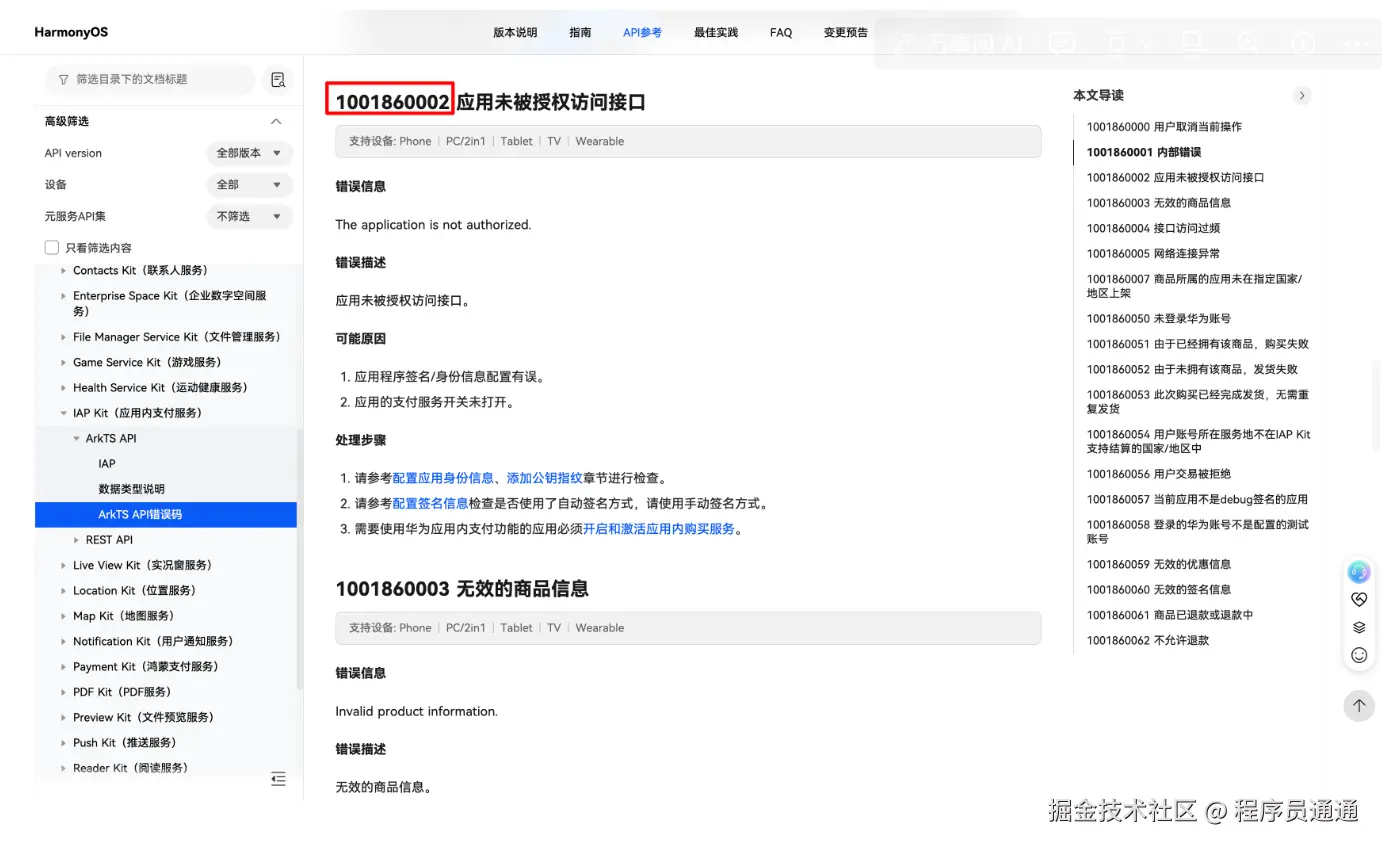The height and width of the screenshot is (848, 1382).
Task: Click the floating smiley face icon
Action: pyautogui.click(x=1358, y=655)
